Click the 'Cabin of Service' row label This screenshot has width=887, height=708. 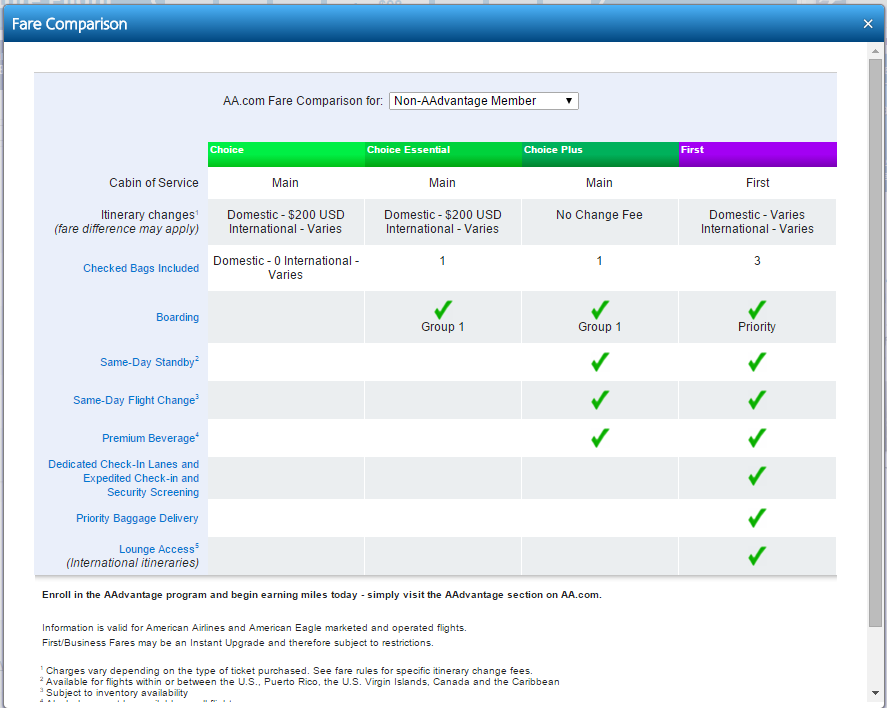click(154, 183)
